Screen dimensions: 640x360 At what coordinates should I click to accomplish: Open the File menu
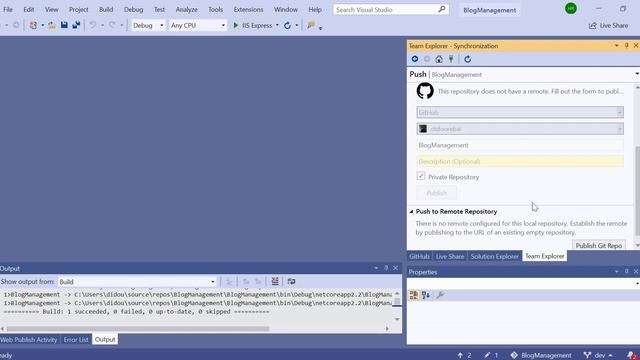[8, 9]
